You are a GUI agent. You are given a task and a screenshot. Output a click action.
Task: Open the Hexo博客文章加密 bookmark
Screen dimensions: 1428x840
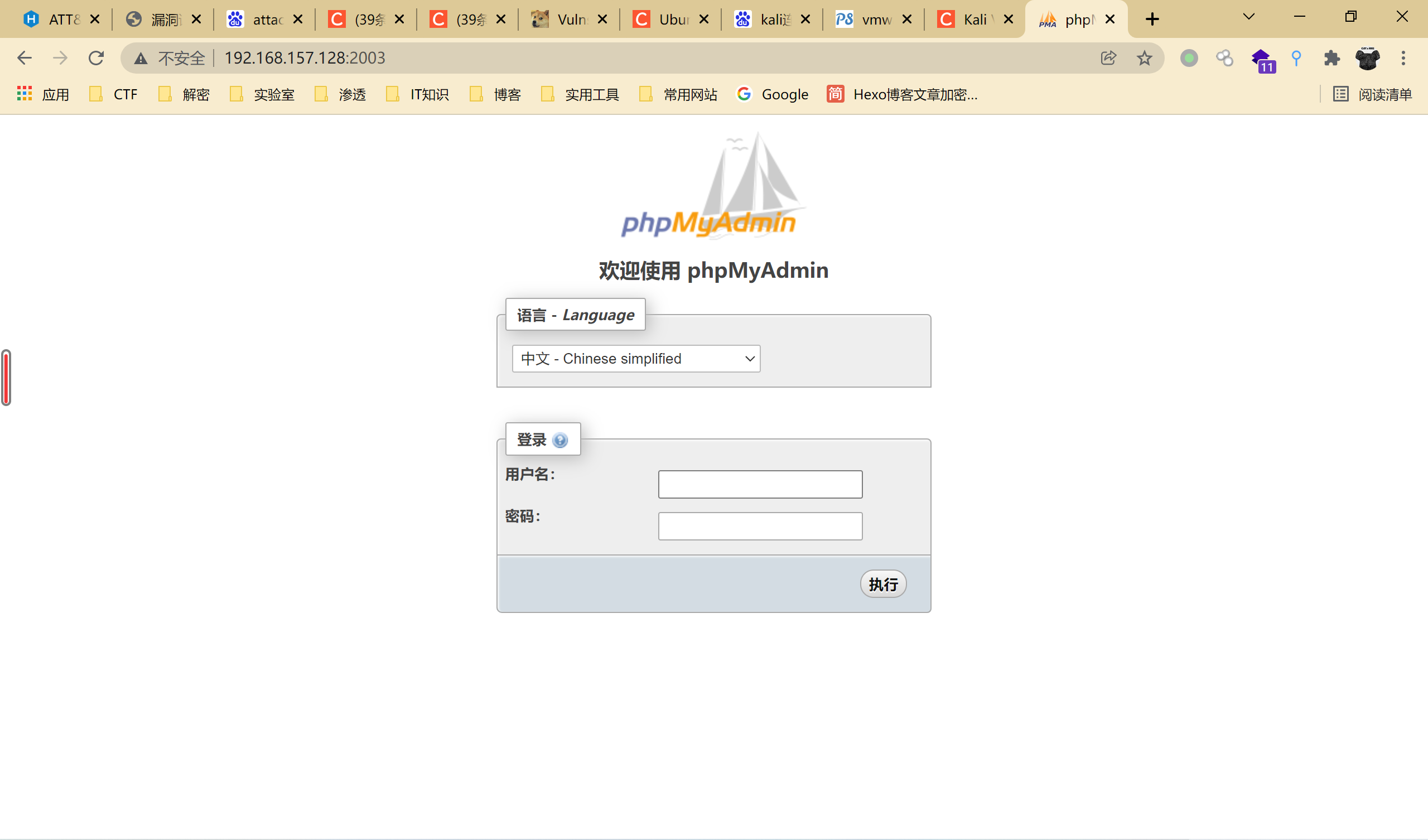pos(902,94)
